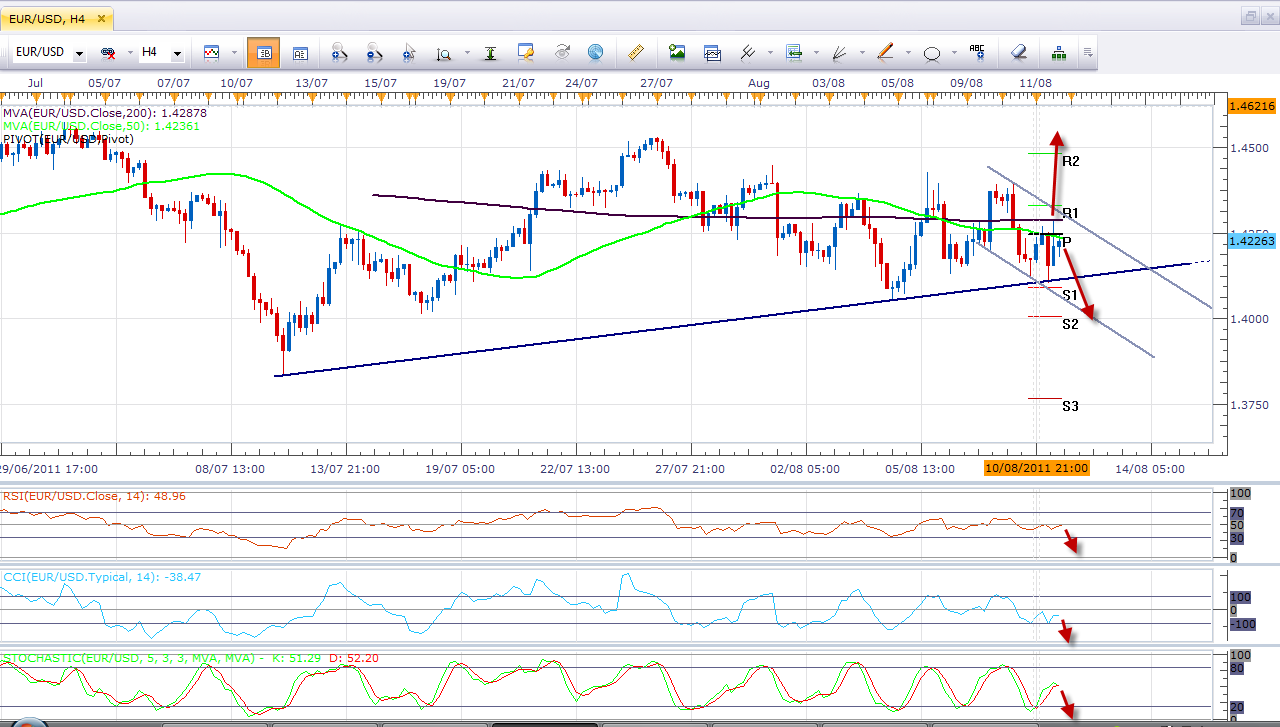Click the blue radar globe icon
The image size is (1280, 727).
(x=595, y=52)
